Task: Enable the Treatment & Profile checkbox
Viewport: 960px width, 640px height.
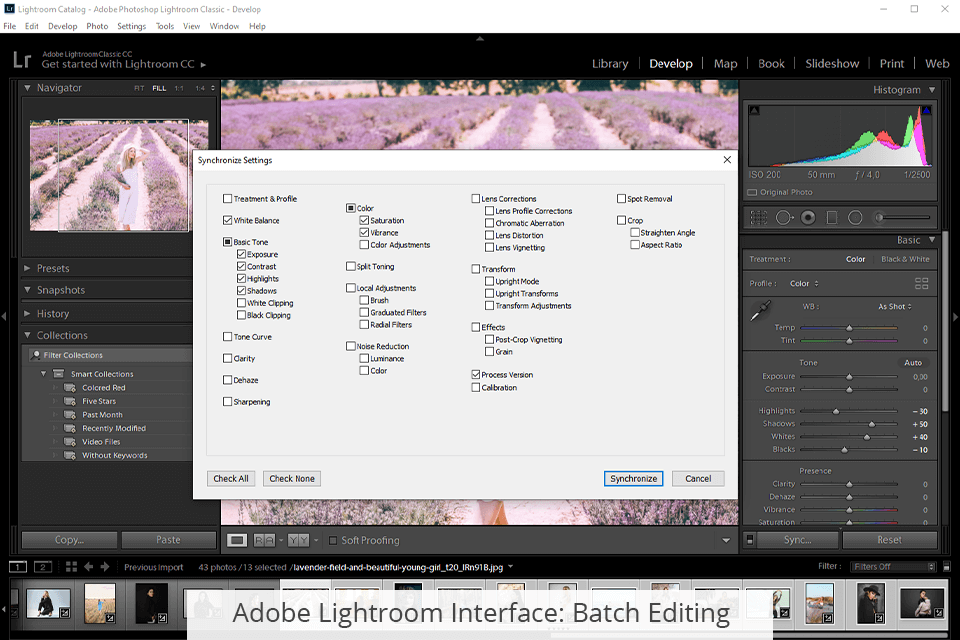Action: tap(228, 198)
